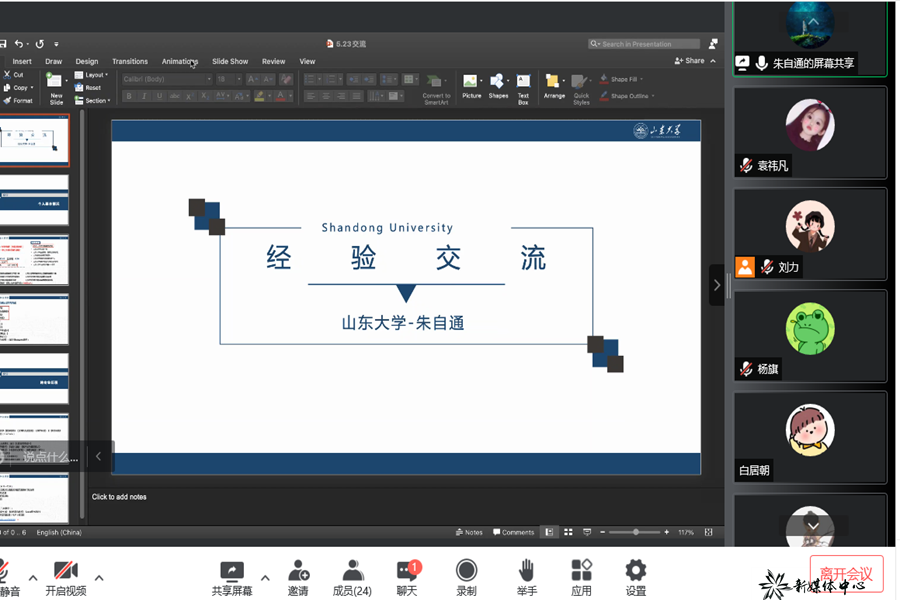Start recording with the 录制 button

[x=466, y=571]
